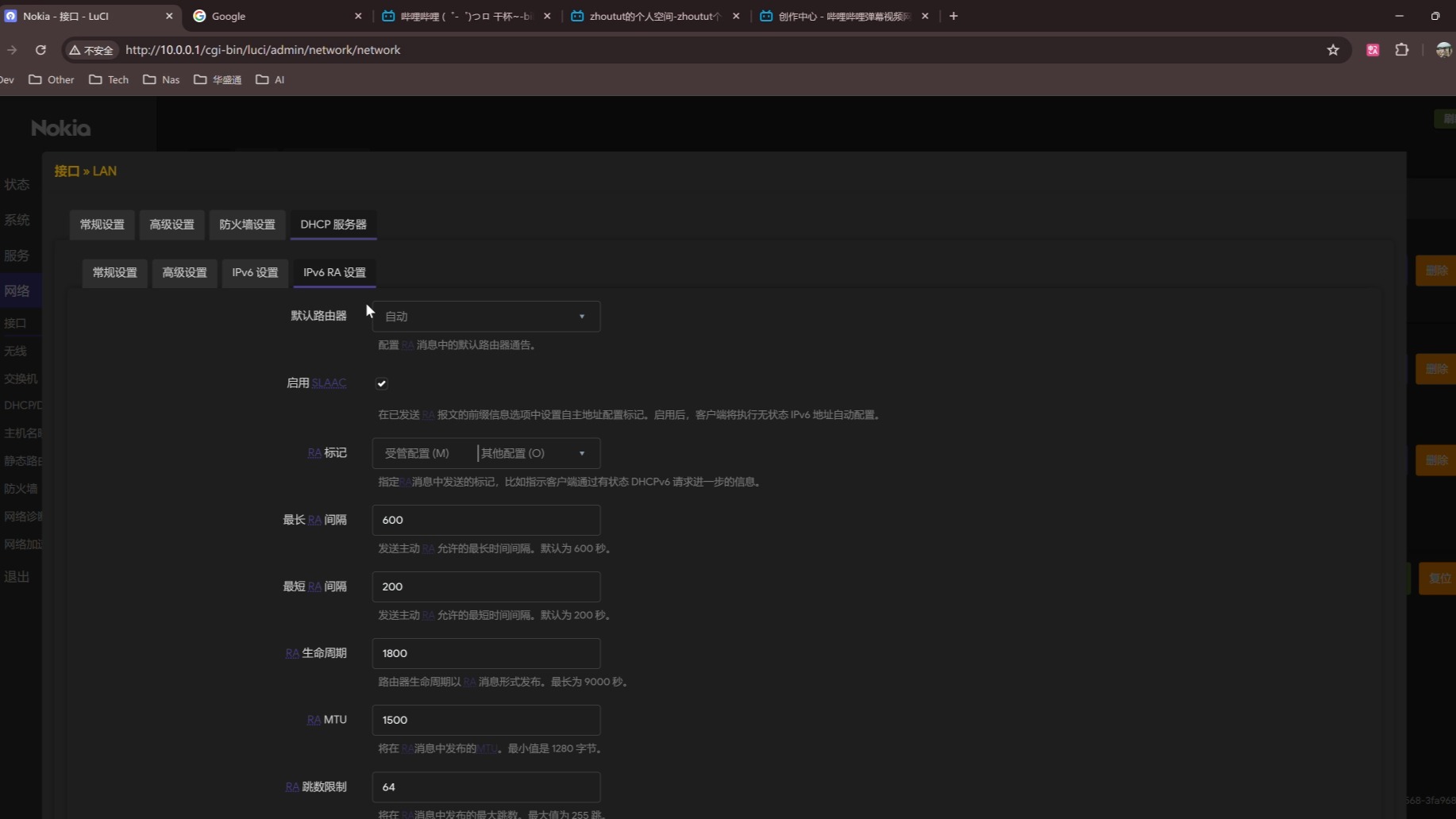Open the 服务 sidebar menu
Screen dimensions: 1456x819
pos(17,256)
